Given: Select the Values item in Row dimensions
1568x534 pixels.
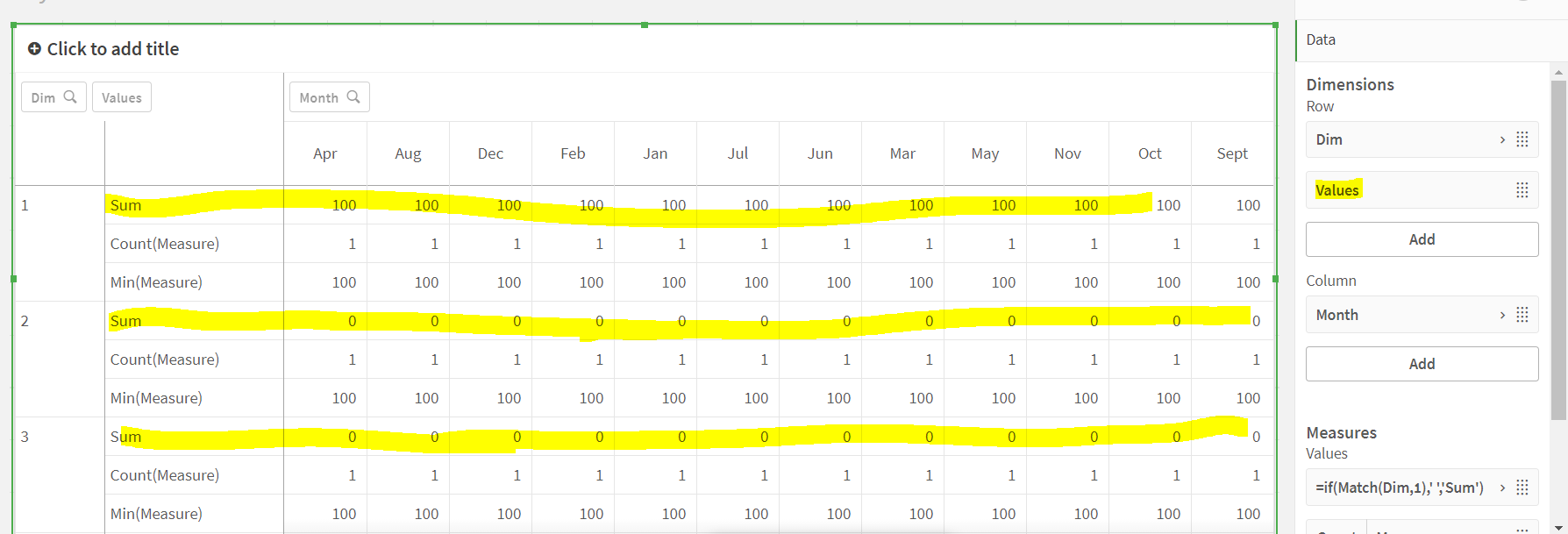Looking at the screenshot, I should point(1337,190).
